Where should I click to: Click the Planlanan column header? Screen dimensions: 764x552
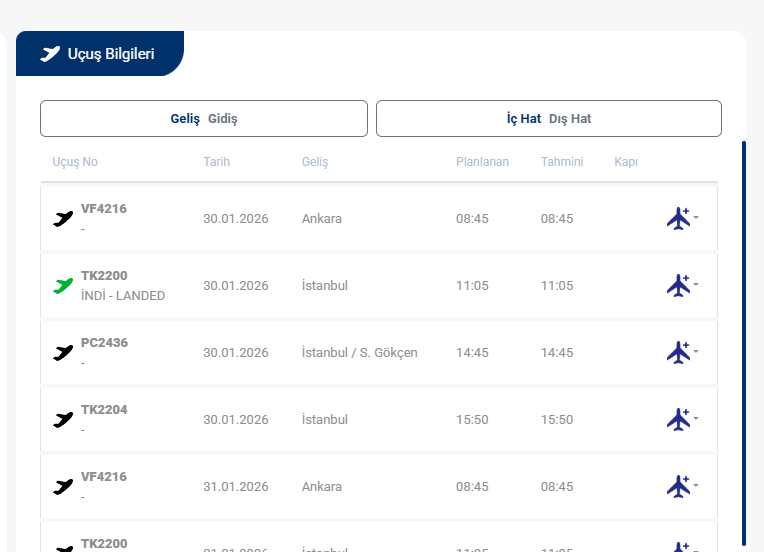(482, 162)
